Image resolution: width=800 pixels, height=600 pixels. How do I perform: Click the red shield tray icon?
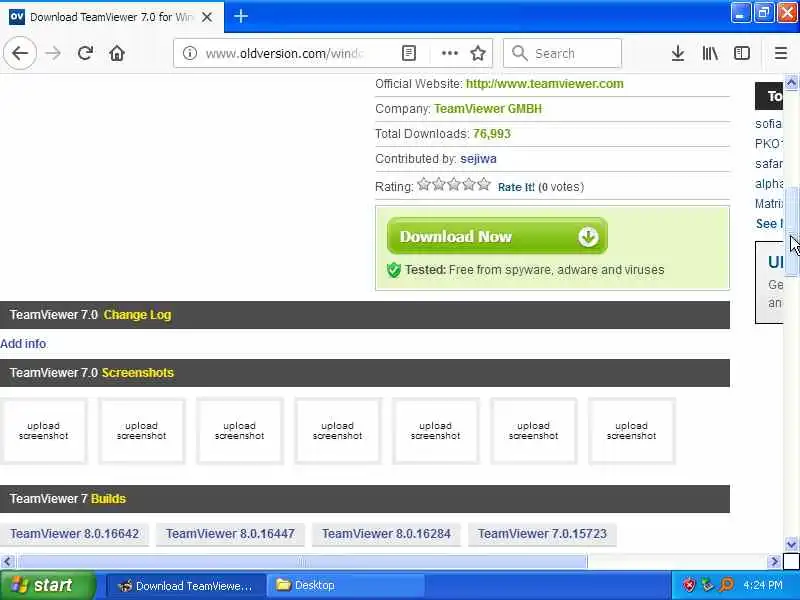689,585
